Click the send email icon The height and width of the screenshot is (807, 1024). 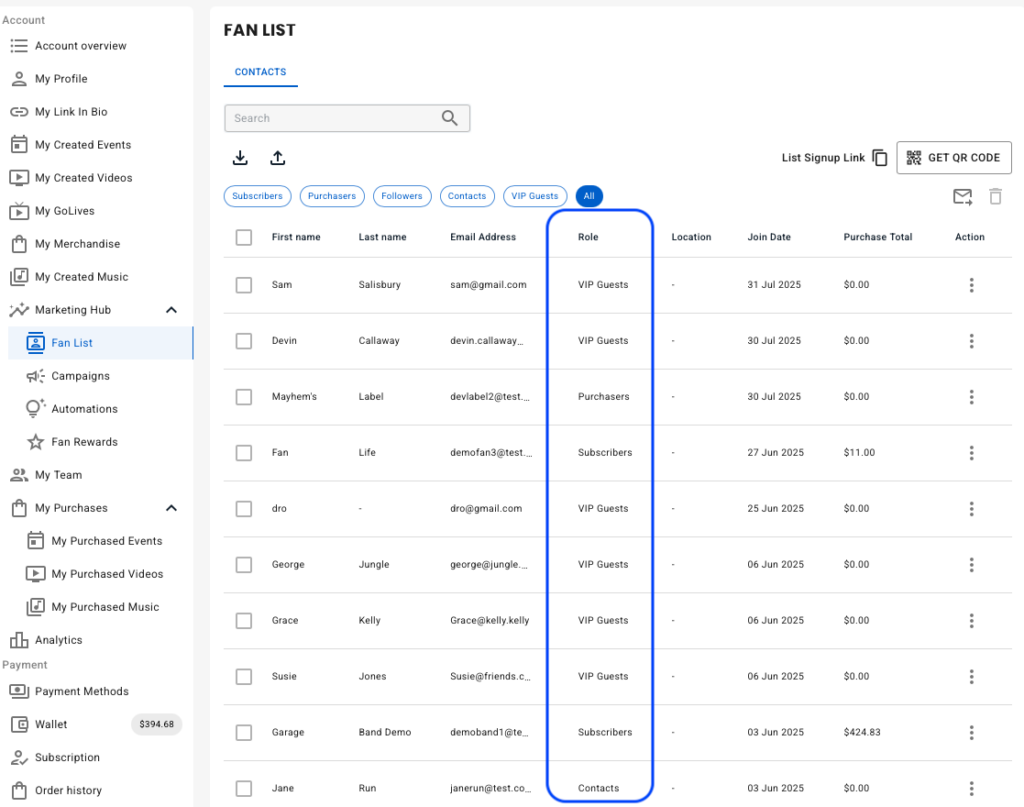(x=962, y=197)
